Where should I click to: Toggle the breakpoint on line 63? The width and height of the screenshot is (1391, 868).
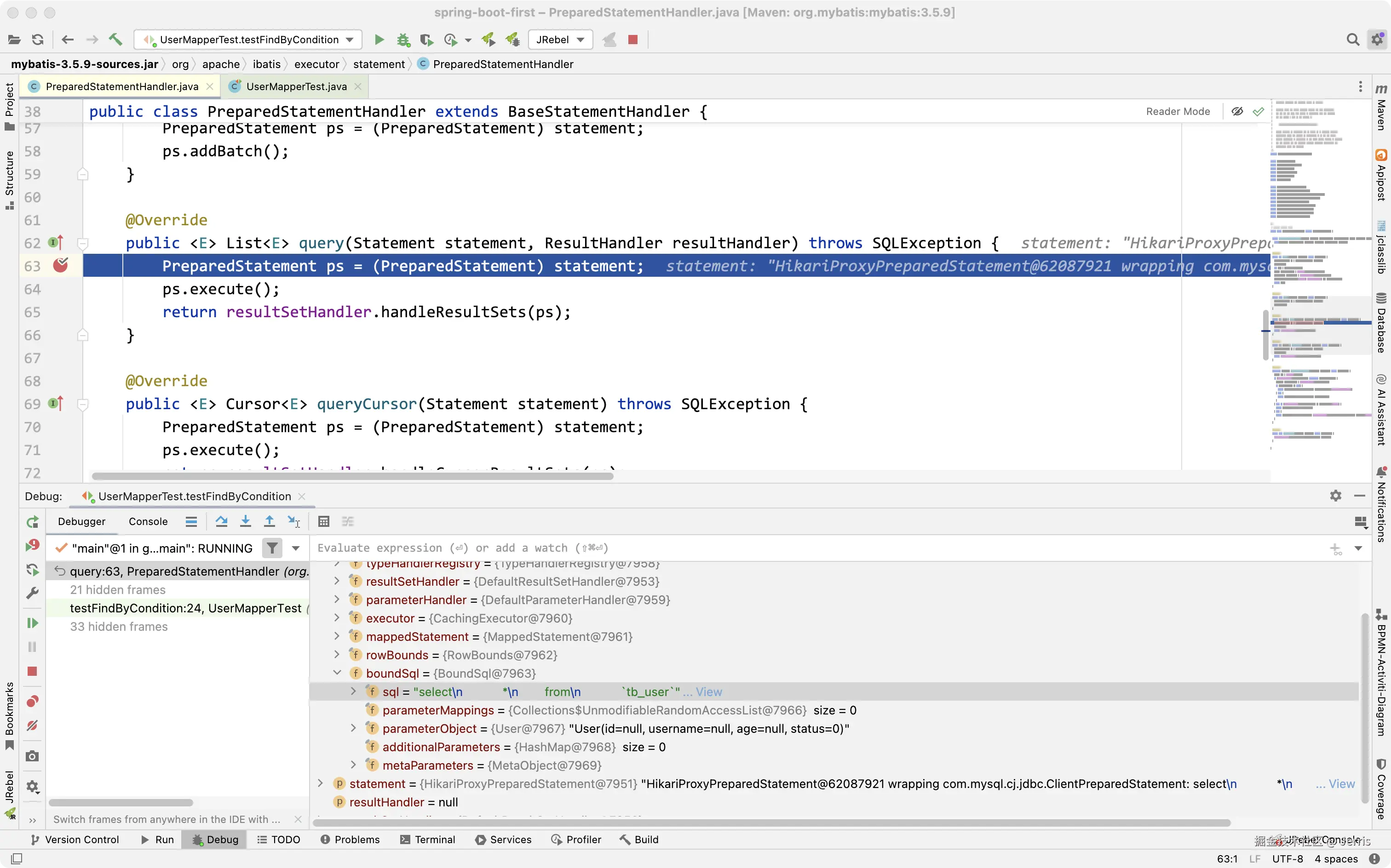click(x=60, y=265)
